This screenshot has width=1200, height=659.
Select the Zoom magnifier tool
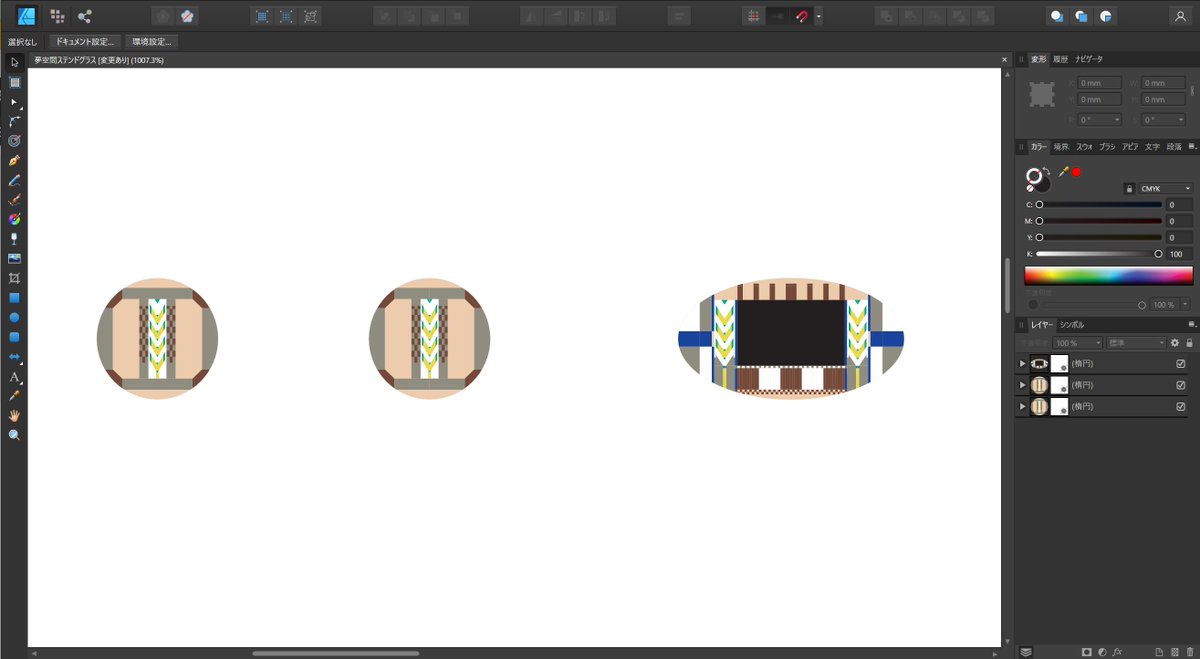(14, 435)
